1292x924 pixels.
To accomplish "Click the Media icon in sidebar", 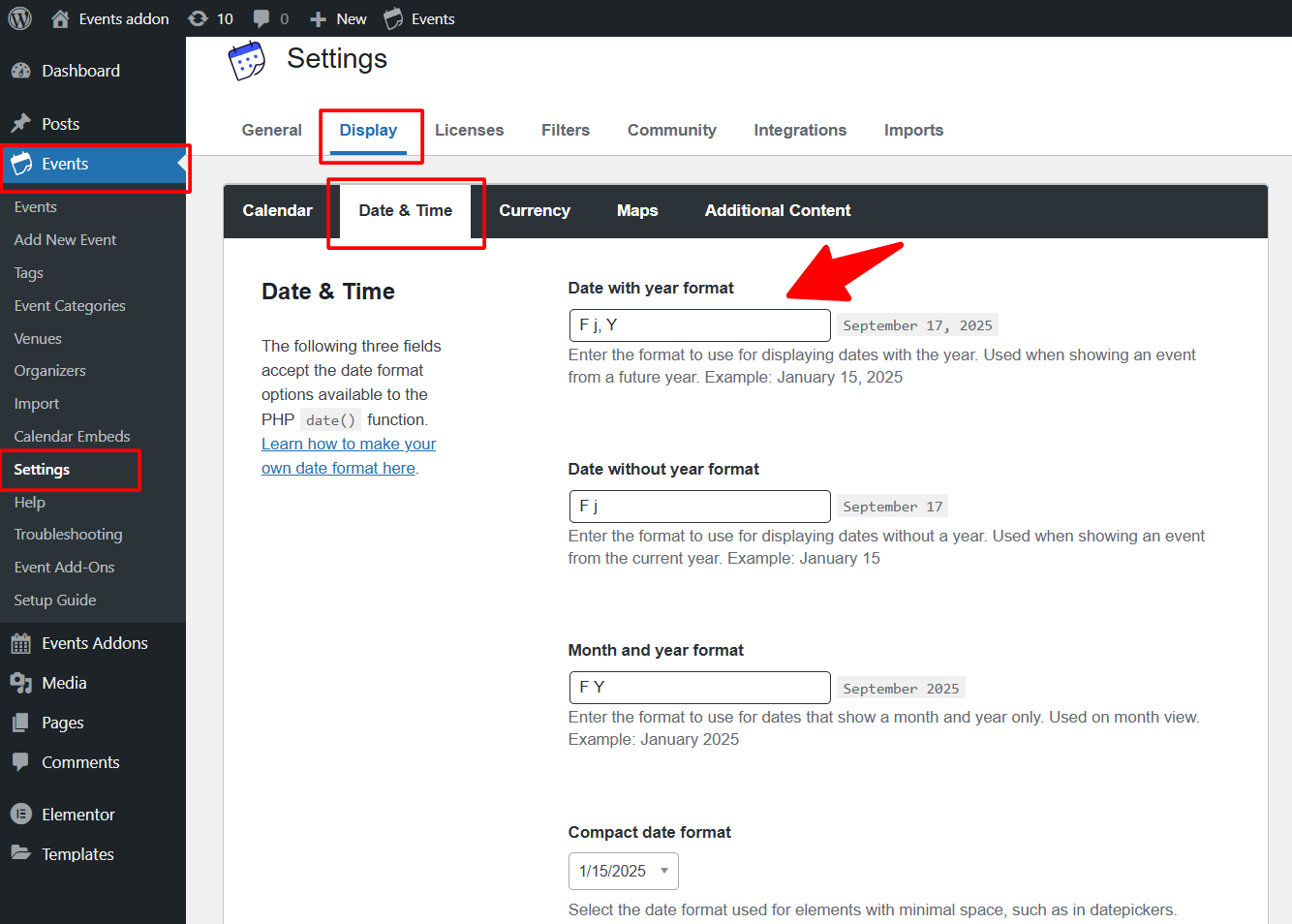I will pos(20,683).
